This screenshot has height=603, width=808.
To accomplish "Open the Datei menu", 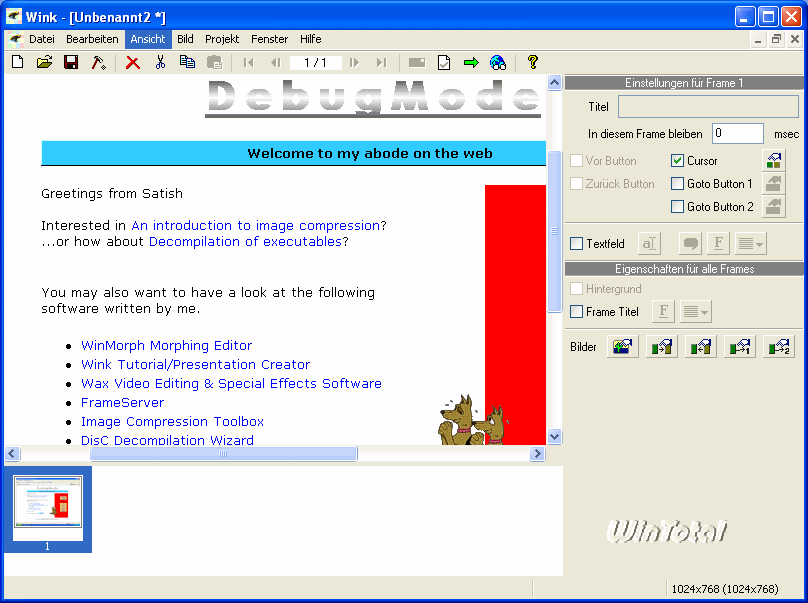I will (42, 39).
